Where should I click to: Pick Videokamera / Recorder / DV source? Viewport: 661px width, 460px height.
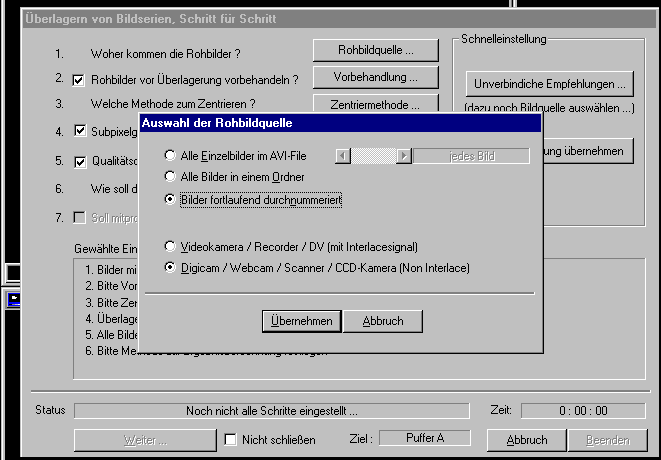pos(170,246)
